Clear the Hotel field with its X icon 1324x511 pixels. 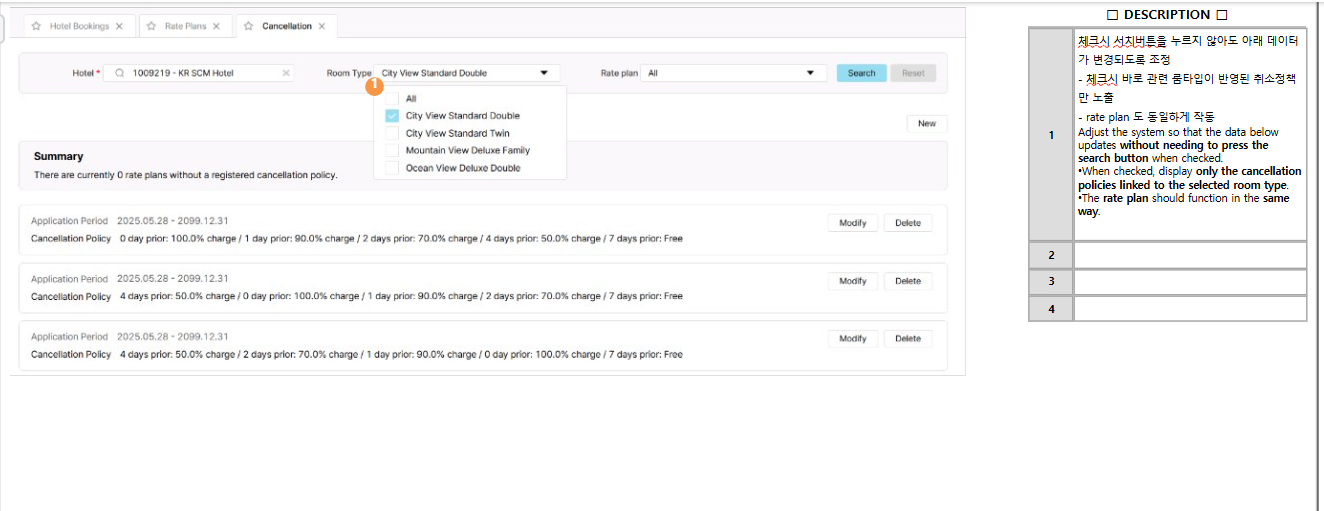click(286, 73)
